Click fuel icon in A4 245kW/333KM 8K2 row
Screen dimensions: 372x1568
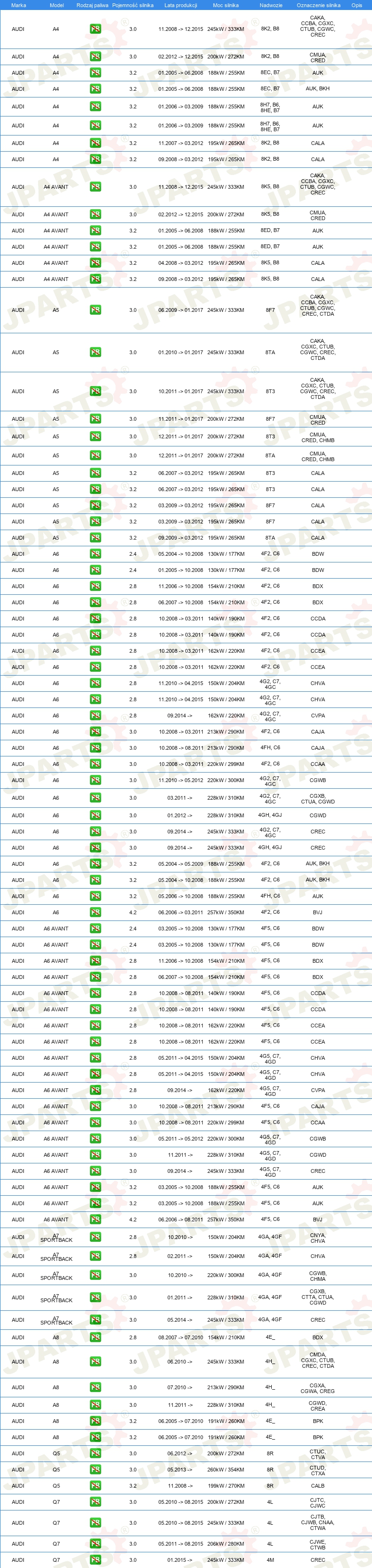(95, 29)
